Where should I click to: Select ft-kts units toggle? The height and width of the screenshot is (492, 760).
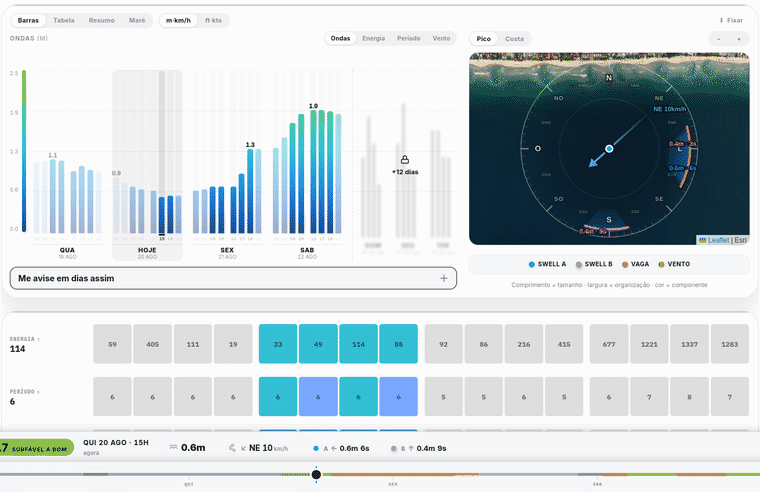[x=213, y=20]
